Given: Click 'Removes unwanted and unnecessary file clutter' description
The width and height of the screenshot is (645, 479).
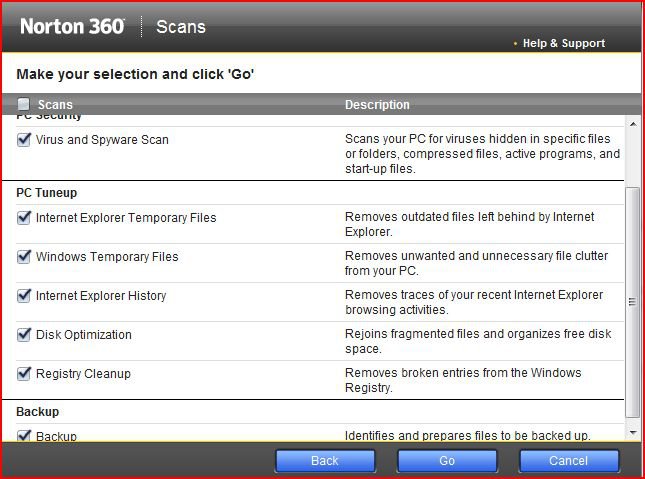Looking at the screenshot, I should (476, 263).
